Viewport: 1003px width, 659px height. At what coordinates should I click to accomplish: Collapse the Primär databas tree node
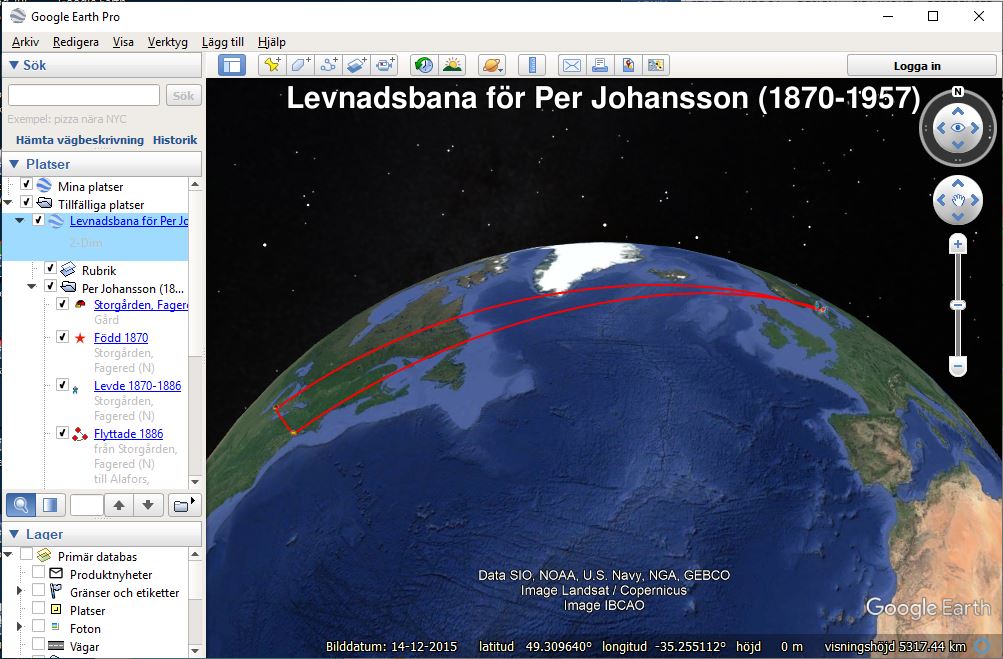point(8,555)
